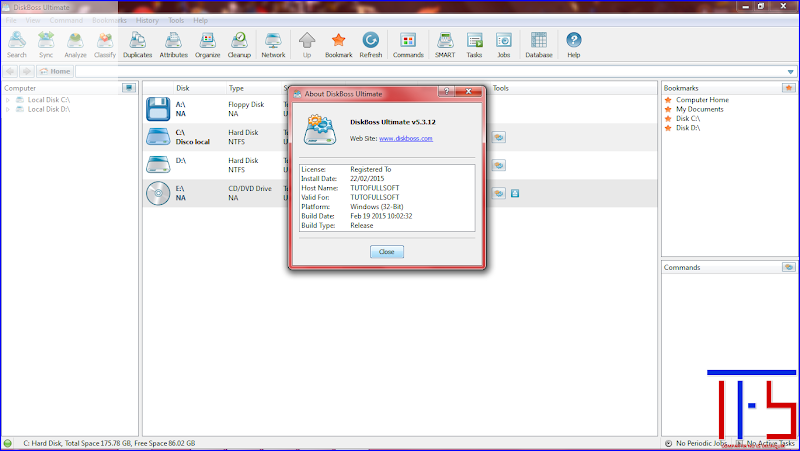Click Commands panel header icon
This screenshot has height=451, width=800.
pyautogui.click(x=789, y=267)
